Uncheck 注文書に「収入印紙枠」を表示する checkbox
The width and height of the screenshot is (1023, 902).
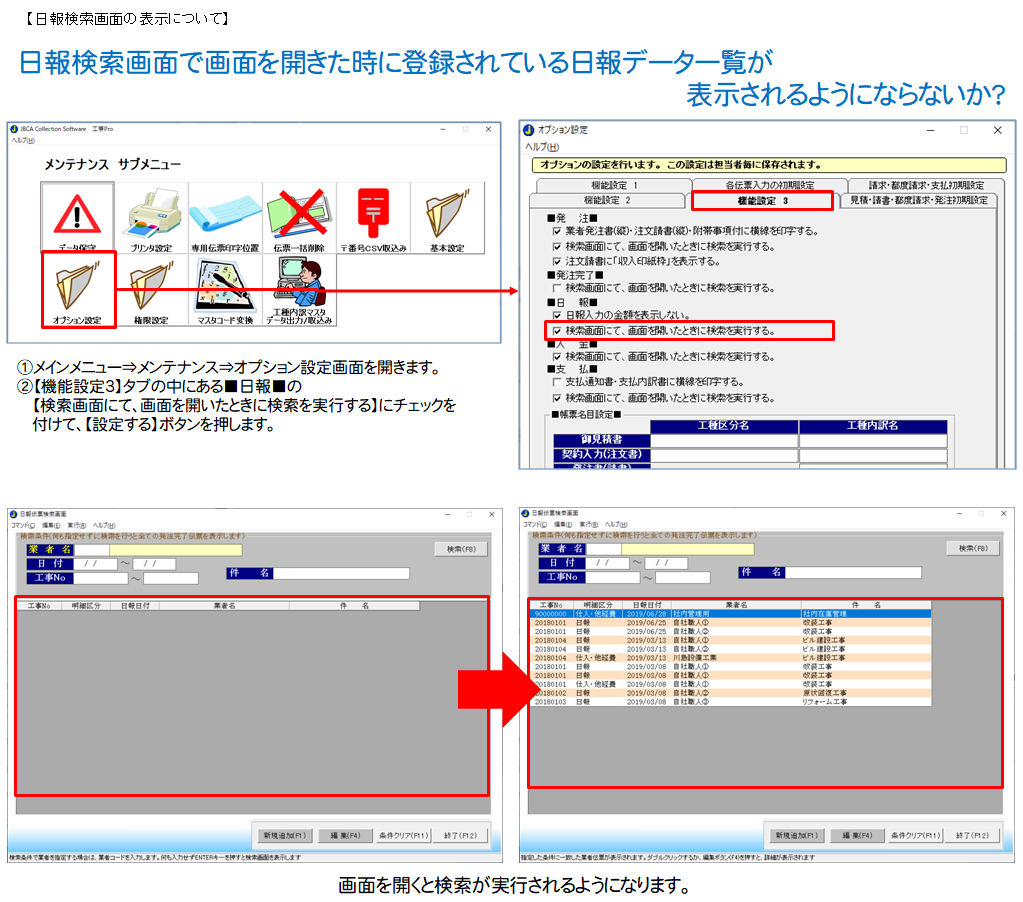click(557, 261)
